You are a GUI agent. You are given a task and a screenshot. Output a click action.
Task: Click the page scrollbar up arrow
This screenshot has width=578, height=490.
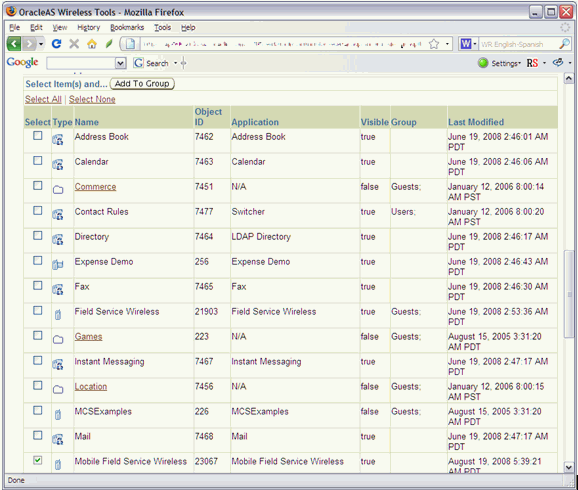pos(569,78)
